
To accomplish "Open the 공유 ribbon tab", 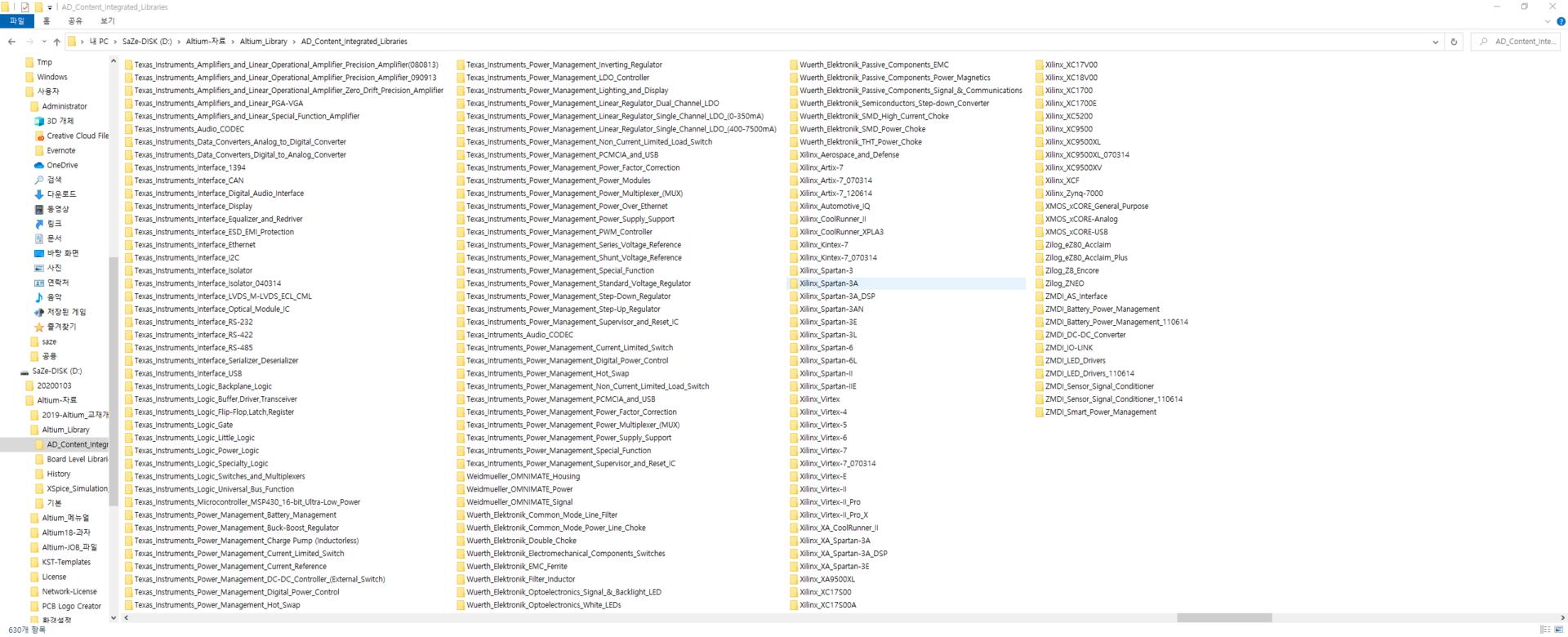I will pos(75,21).
